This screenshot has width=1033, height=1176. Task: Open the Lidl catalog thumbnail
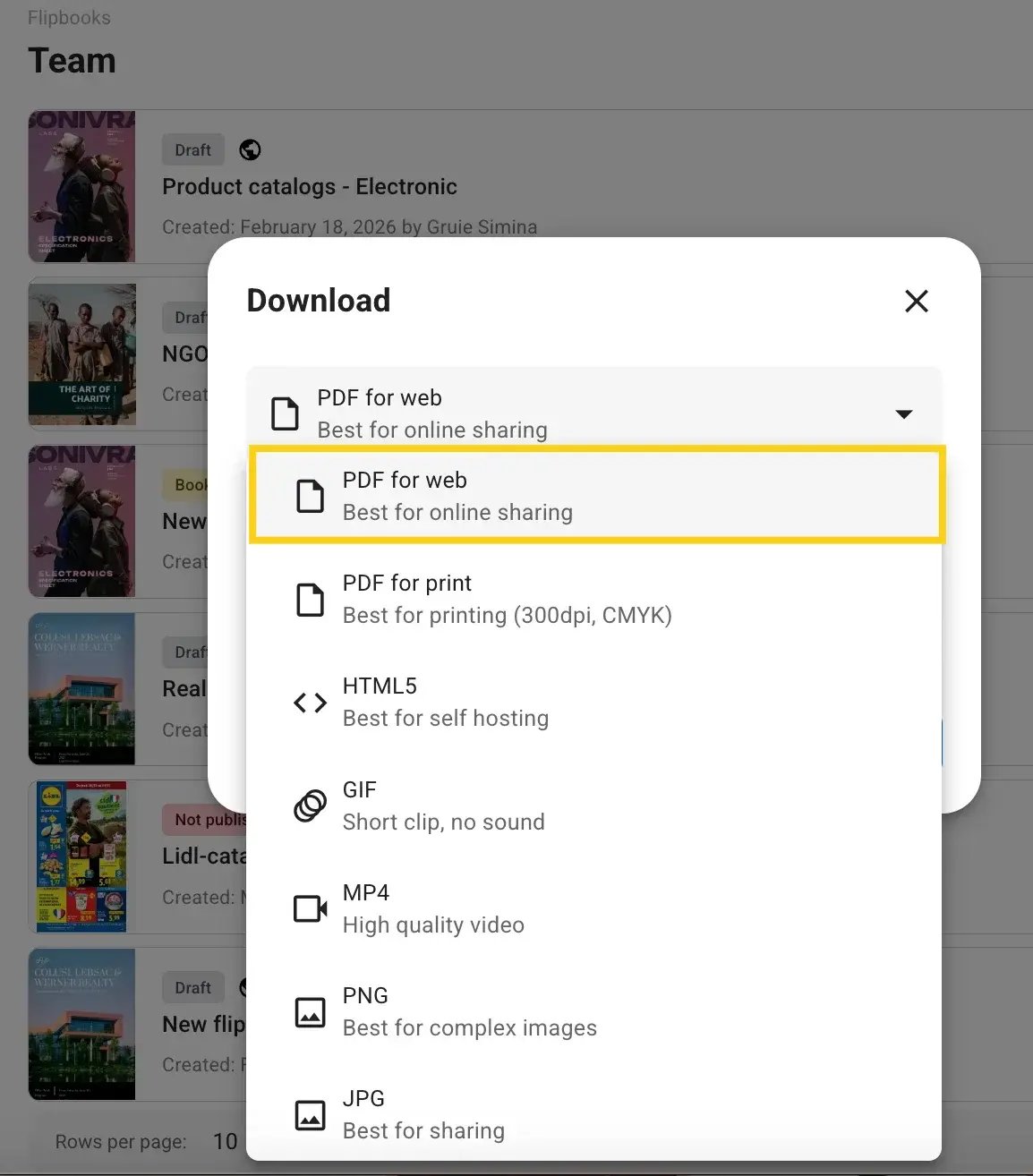tap(82, 856)
